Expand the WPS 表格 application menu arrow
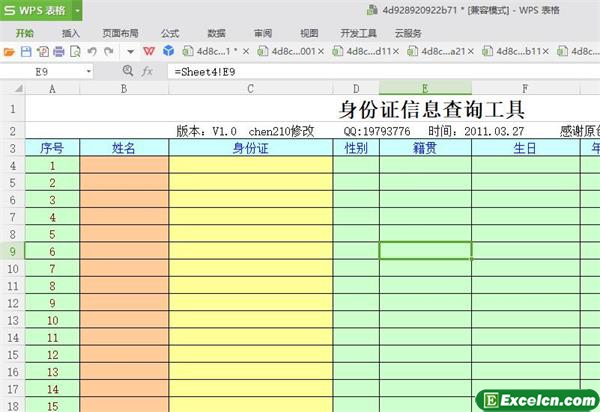600x412 pixels. pos(78,11)
